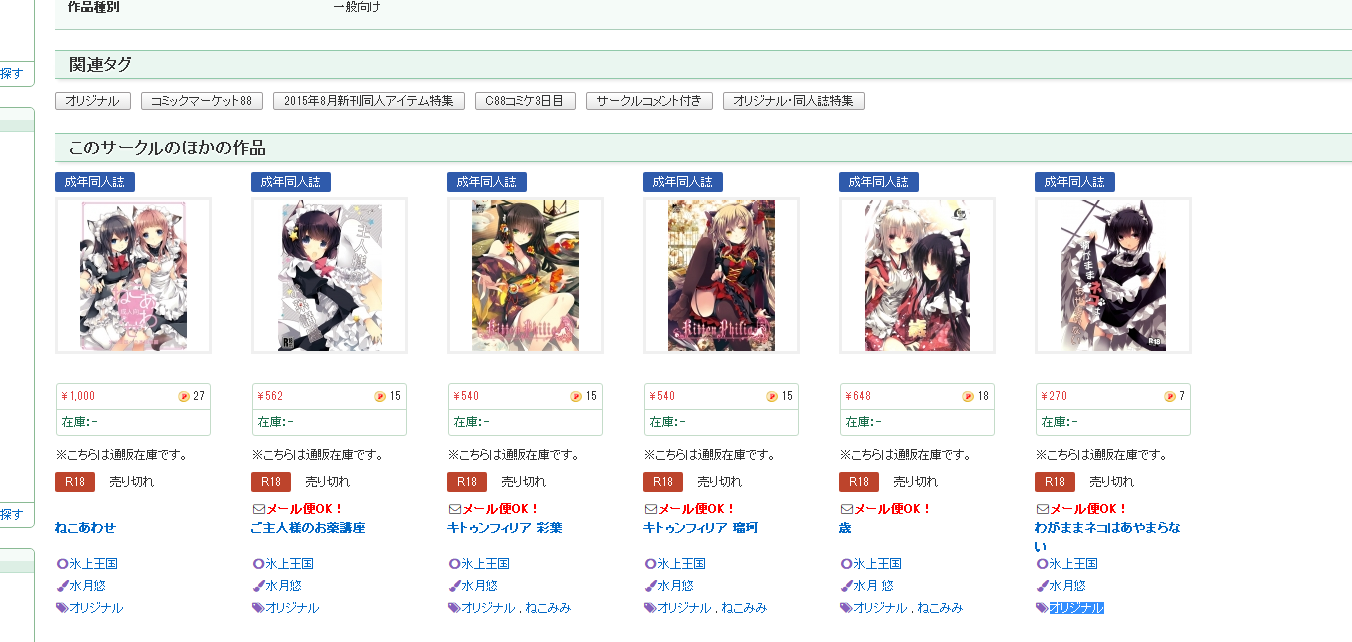Viewport: 1352px width, 642px height.
Task: Click the サークルコメント付き tag
Action: point(649,101)
